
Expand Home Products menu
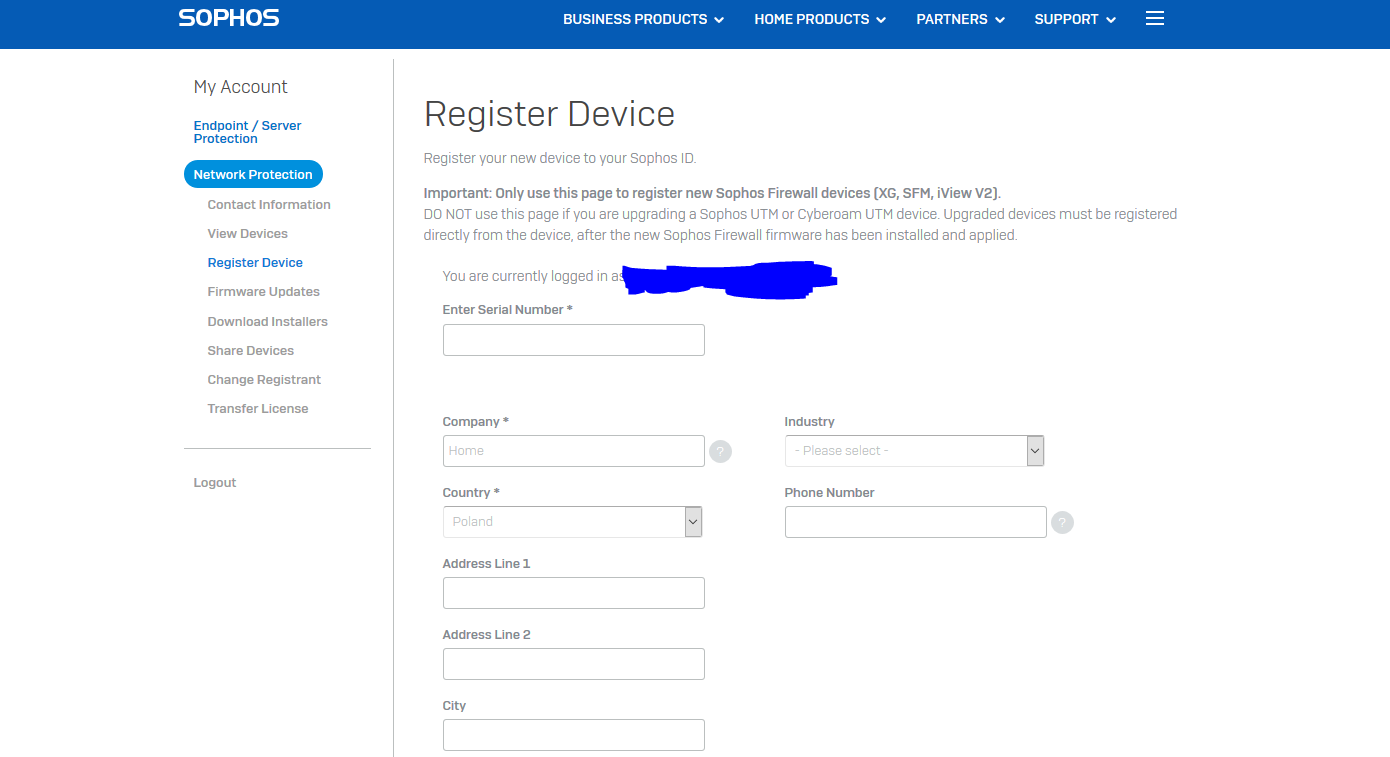[820, 19]
